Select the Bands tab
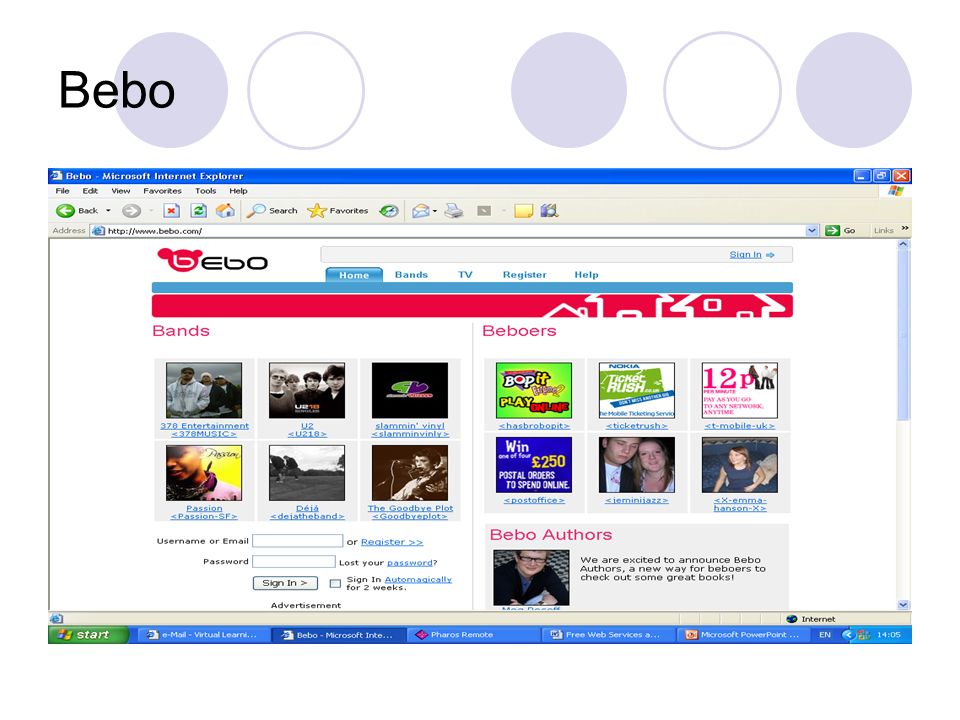This screenshot has height=720, width=960. click(411, 275)
